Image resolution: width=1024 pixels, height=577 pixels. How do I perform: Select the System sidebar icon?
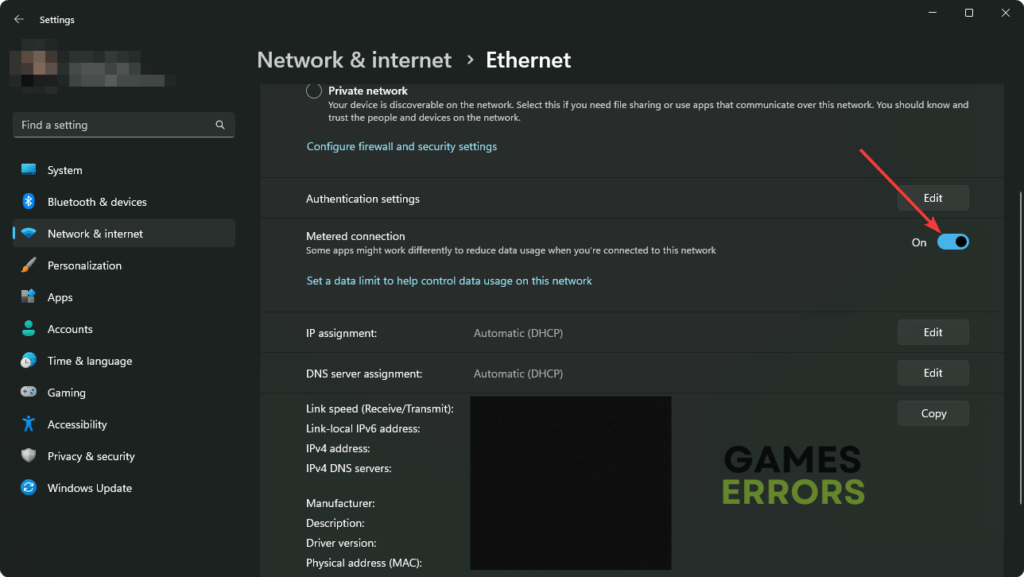(x=29, y=170)
